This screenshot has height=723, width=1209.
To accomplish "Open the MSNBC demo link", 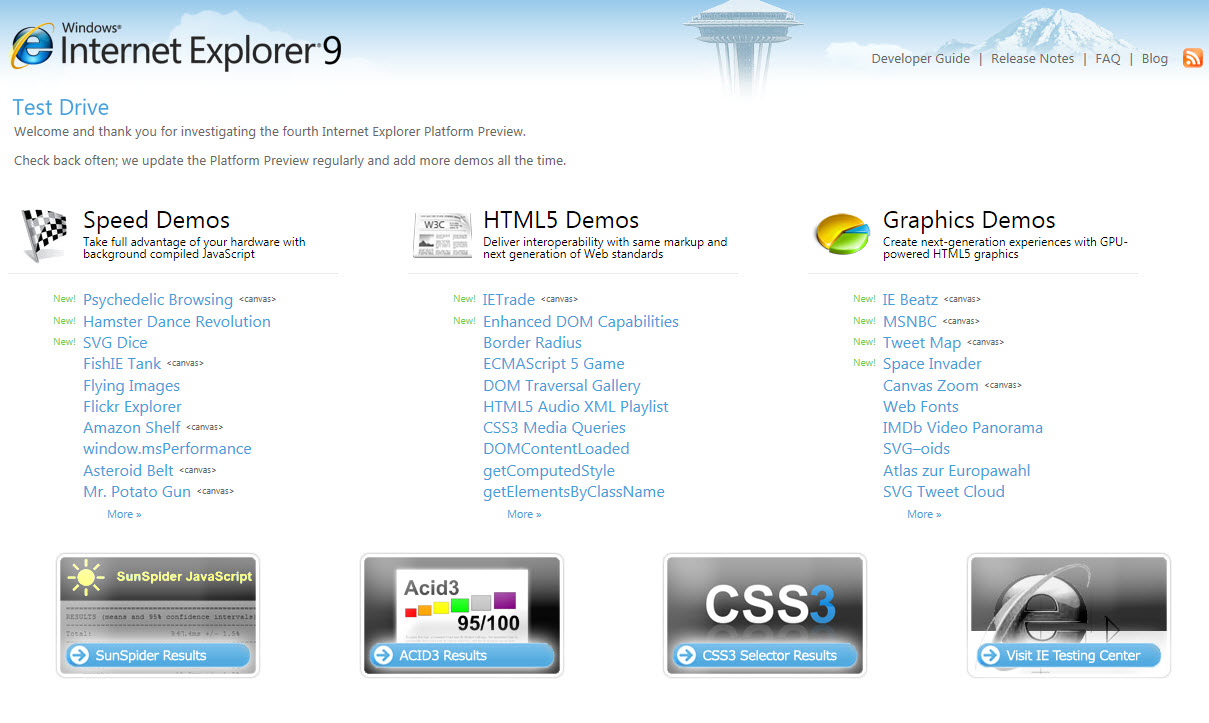I will (x=910, y=321).
